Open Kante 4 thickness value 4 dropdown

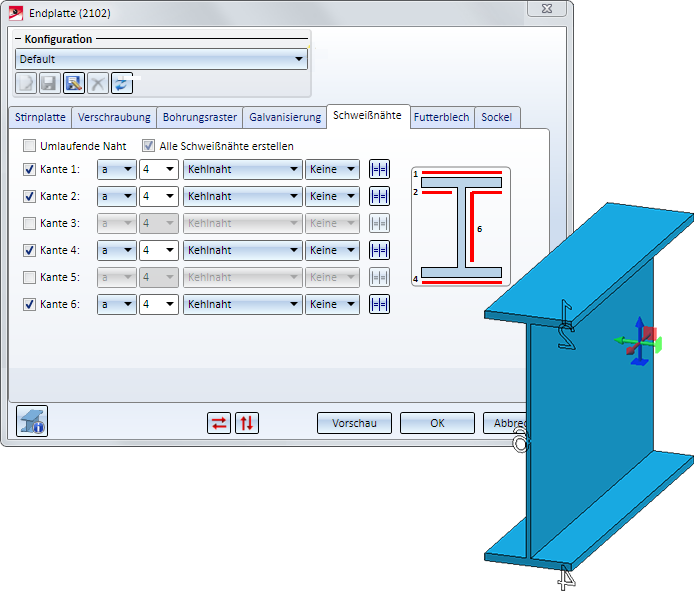pyautogui.click(x=159, y=250)
